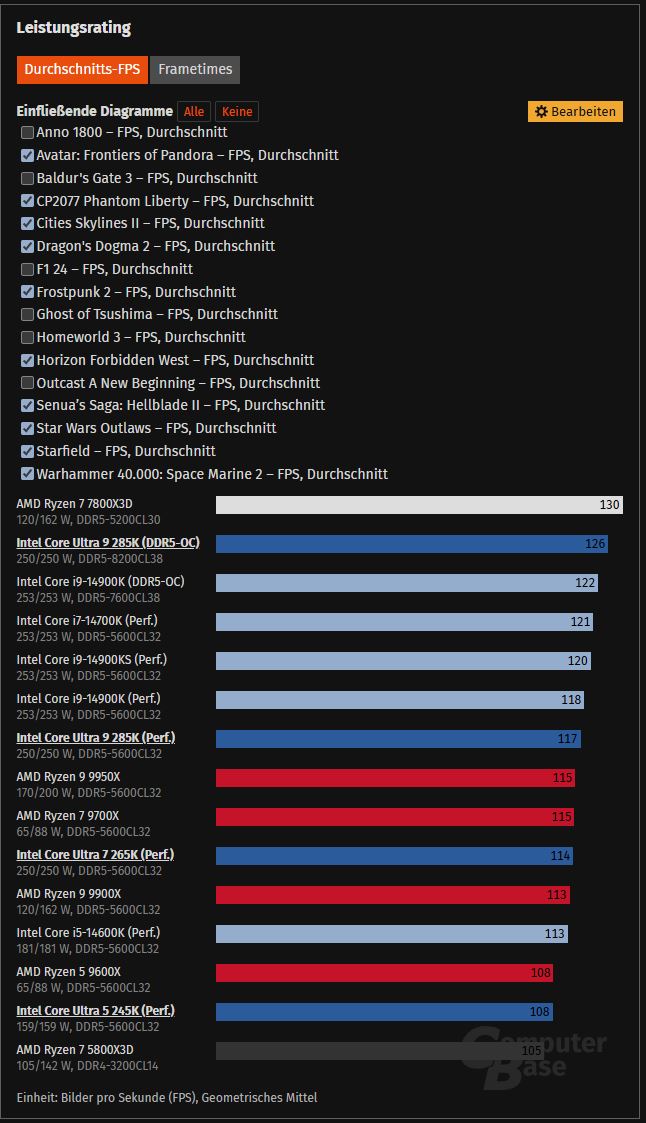Click the Intel Core i9-14900K (Perf.) label

[88, 698]
